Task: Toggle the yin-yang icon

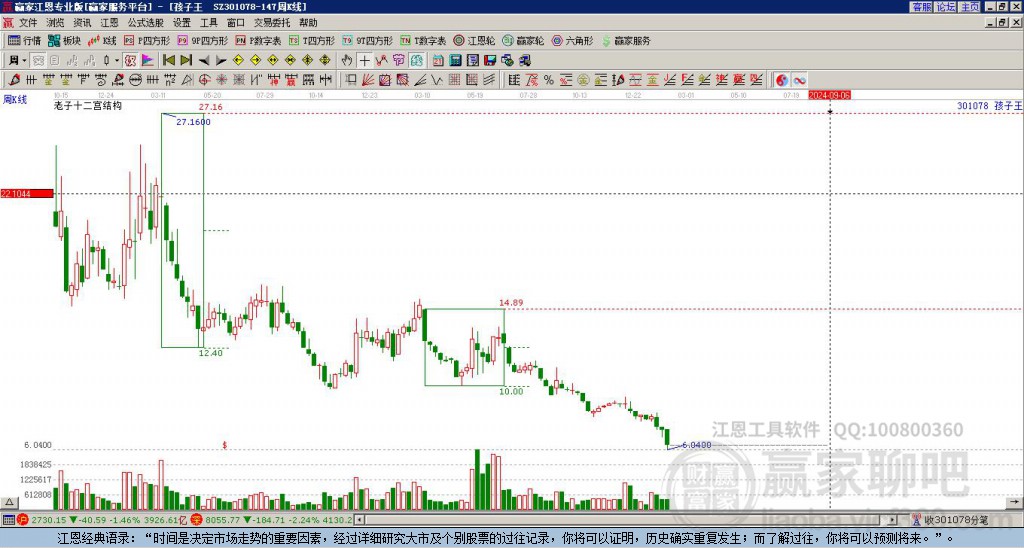Action: [x=782, y=80]
